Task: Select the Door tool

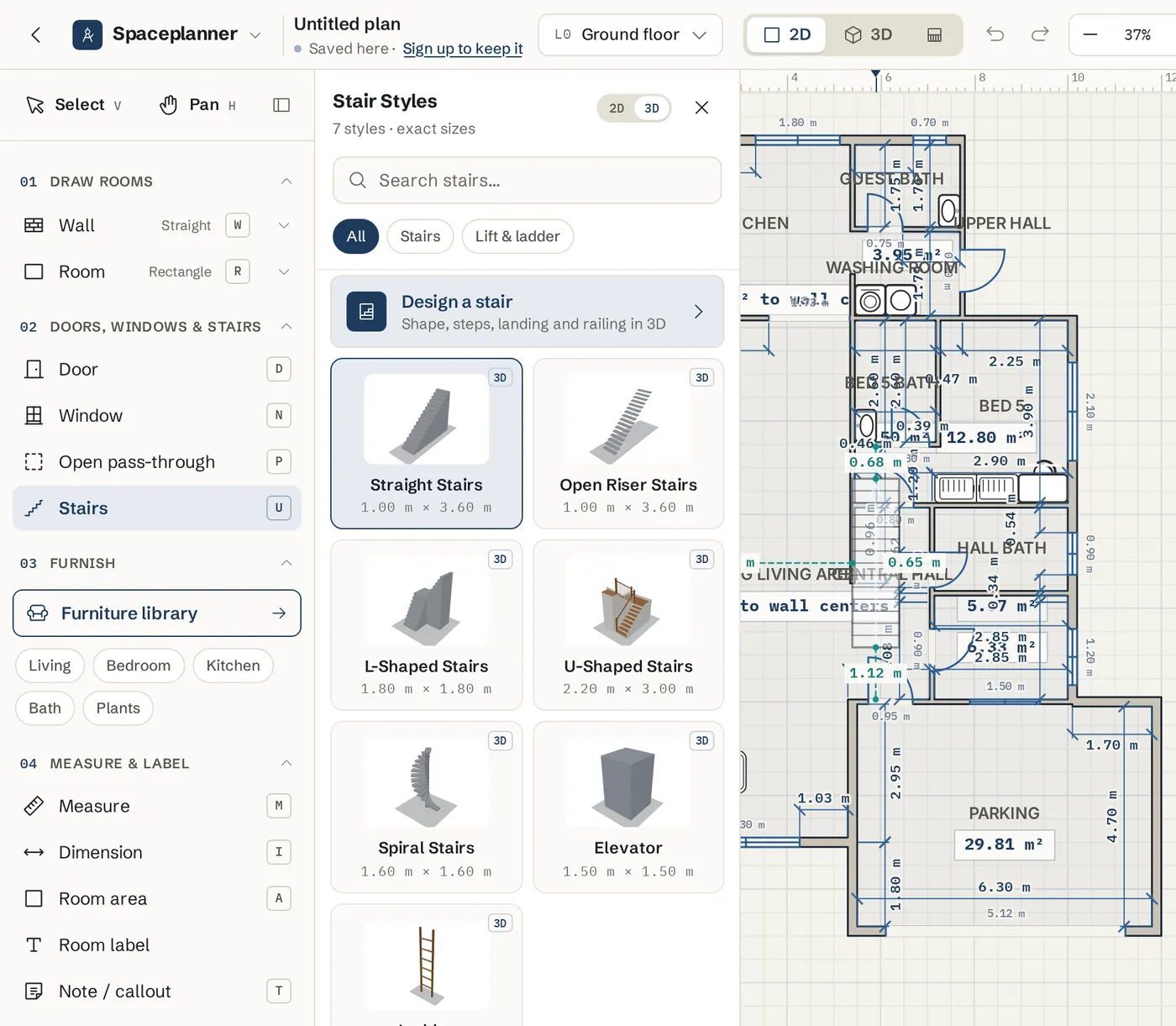Action: pyautogui.click(x=157, y=369)
